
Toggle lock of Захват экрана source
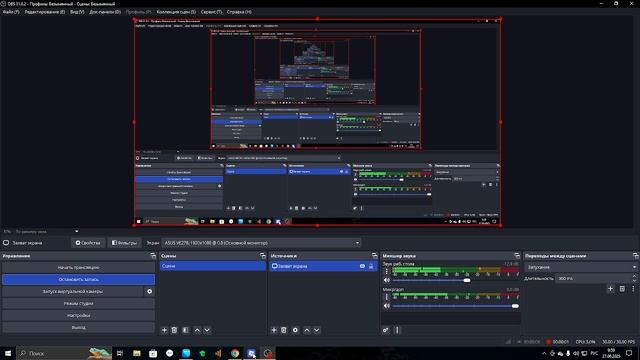371,266
